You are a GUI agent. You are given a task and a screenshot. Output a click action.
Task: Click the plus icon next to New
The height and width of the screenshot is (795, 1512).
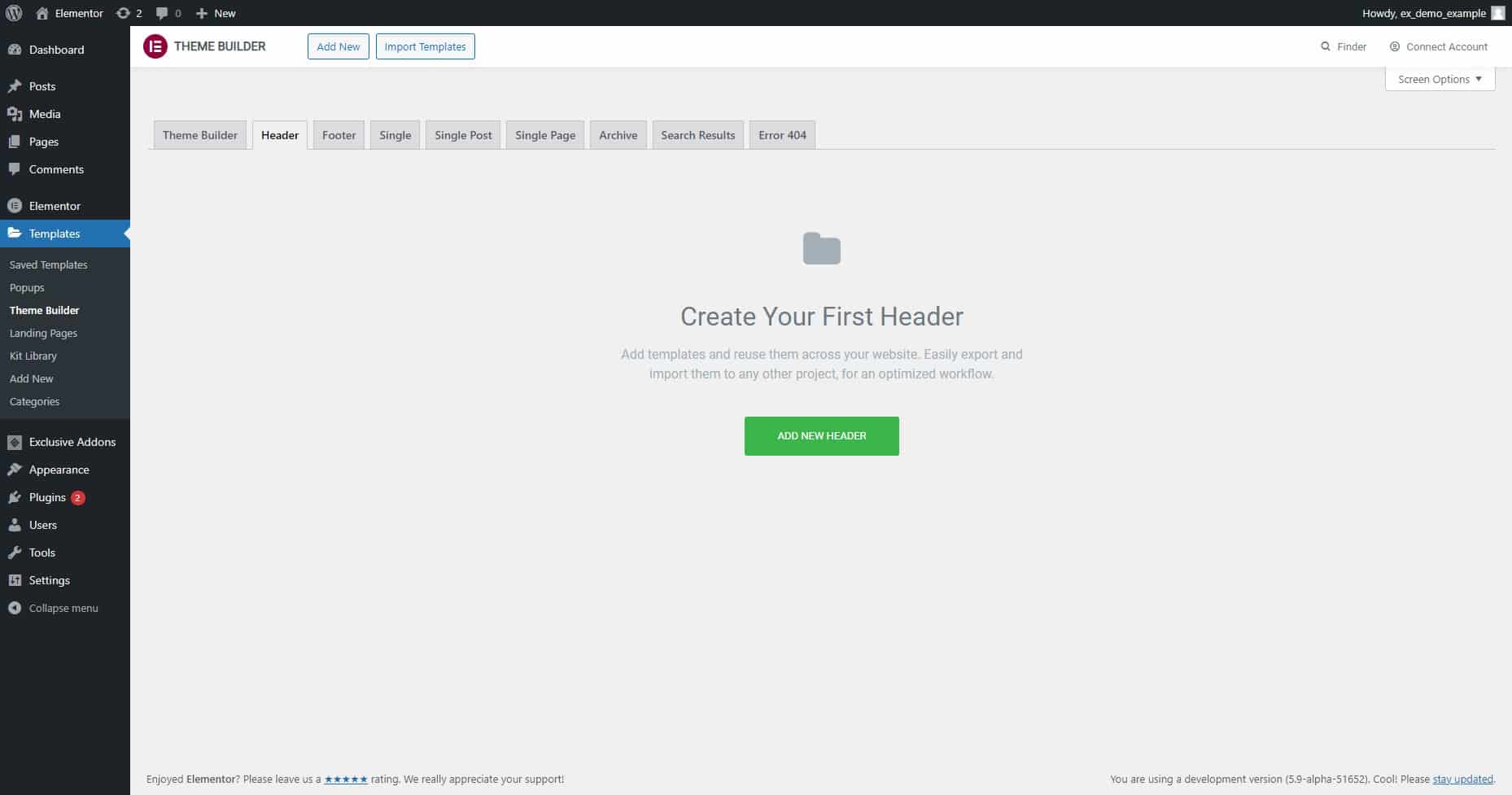(202, 13)
